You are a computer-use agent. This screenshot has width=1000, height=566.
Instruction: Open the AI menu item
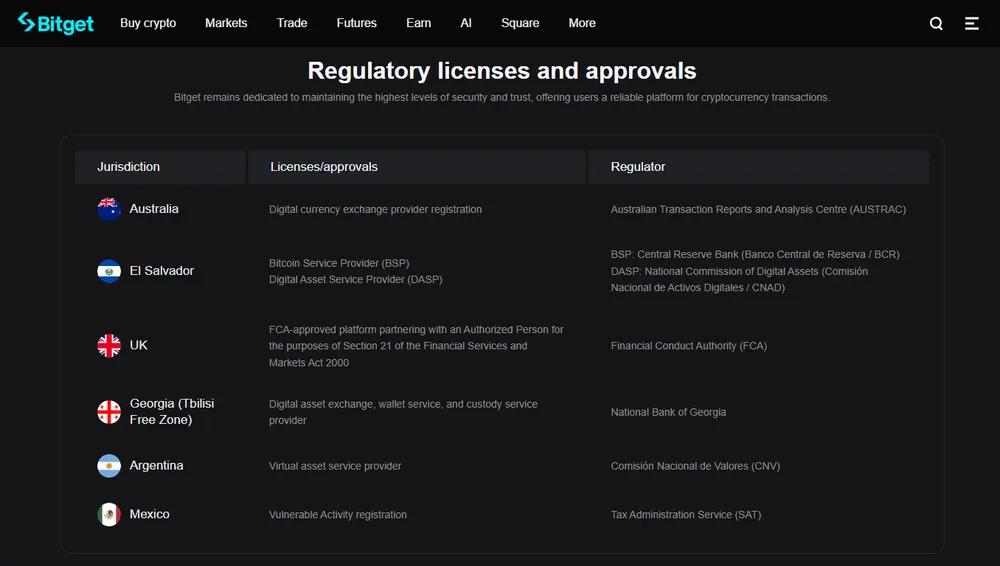466,23
